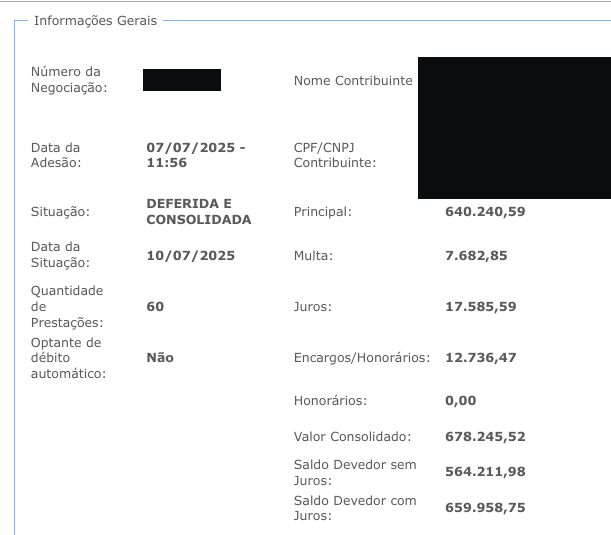Screen dimensions: 611x535
Task: Select the 'Informações Gerais' section heading
Action: 95,21
